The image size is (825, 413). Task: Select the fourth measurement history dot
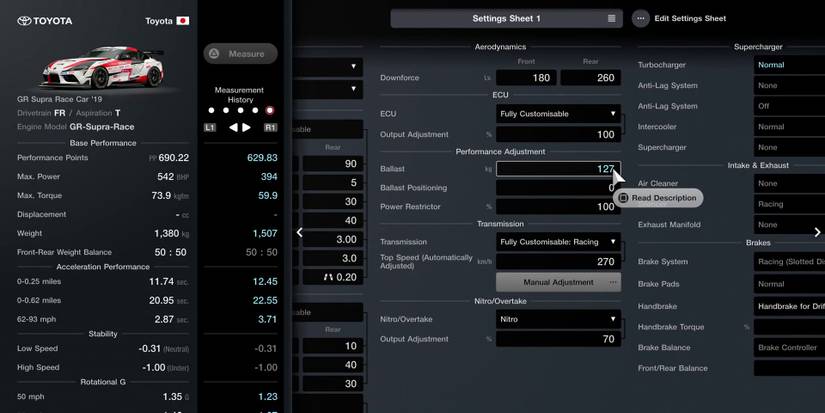[255, 110]
